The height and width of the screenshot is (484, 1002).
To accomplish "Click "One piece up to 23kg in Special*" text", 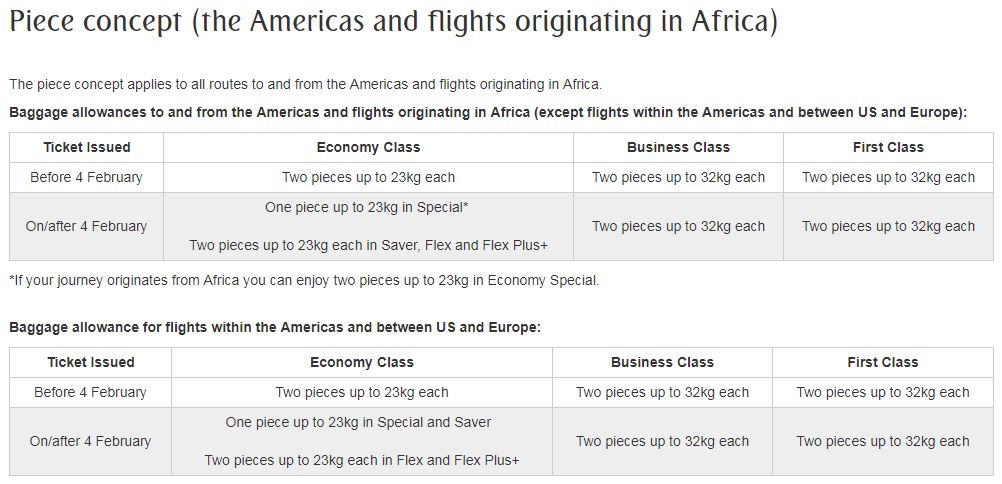I will [x=368, y=207].
